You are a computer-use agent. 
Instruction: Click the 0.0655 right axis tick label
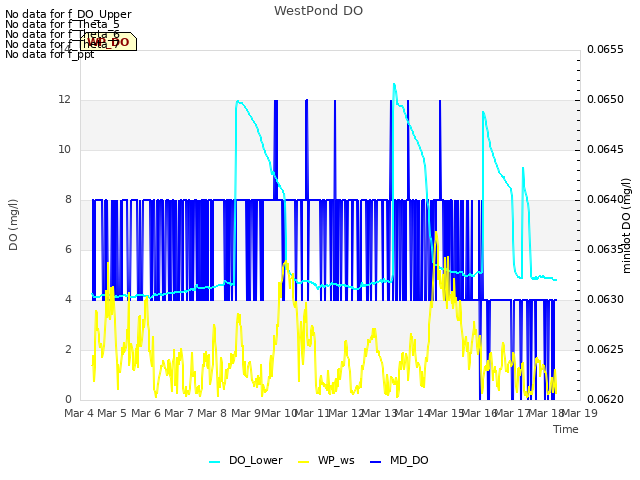[x=605, y=49]
